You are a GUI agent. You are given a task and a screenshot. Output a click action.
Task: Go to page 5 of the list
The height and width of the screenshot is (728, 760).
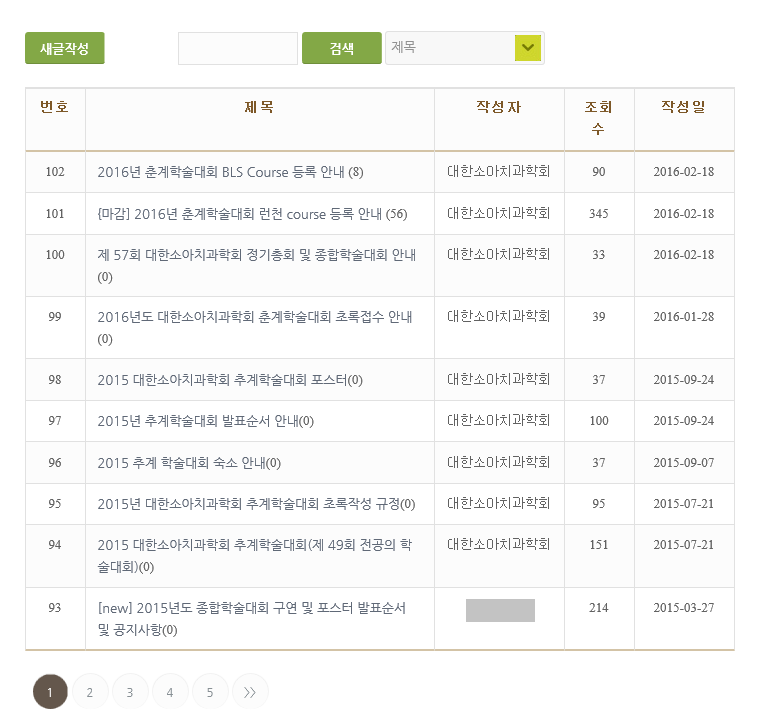210,692
